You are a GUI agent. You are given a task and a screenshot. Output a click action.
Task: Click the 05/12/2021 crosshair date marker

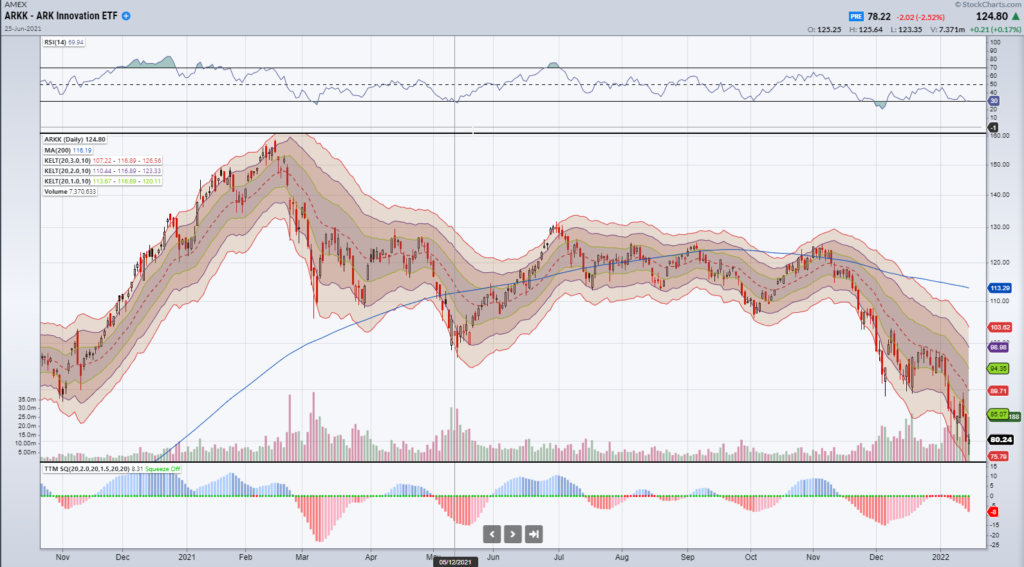coord(455,562)
